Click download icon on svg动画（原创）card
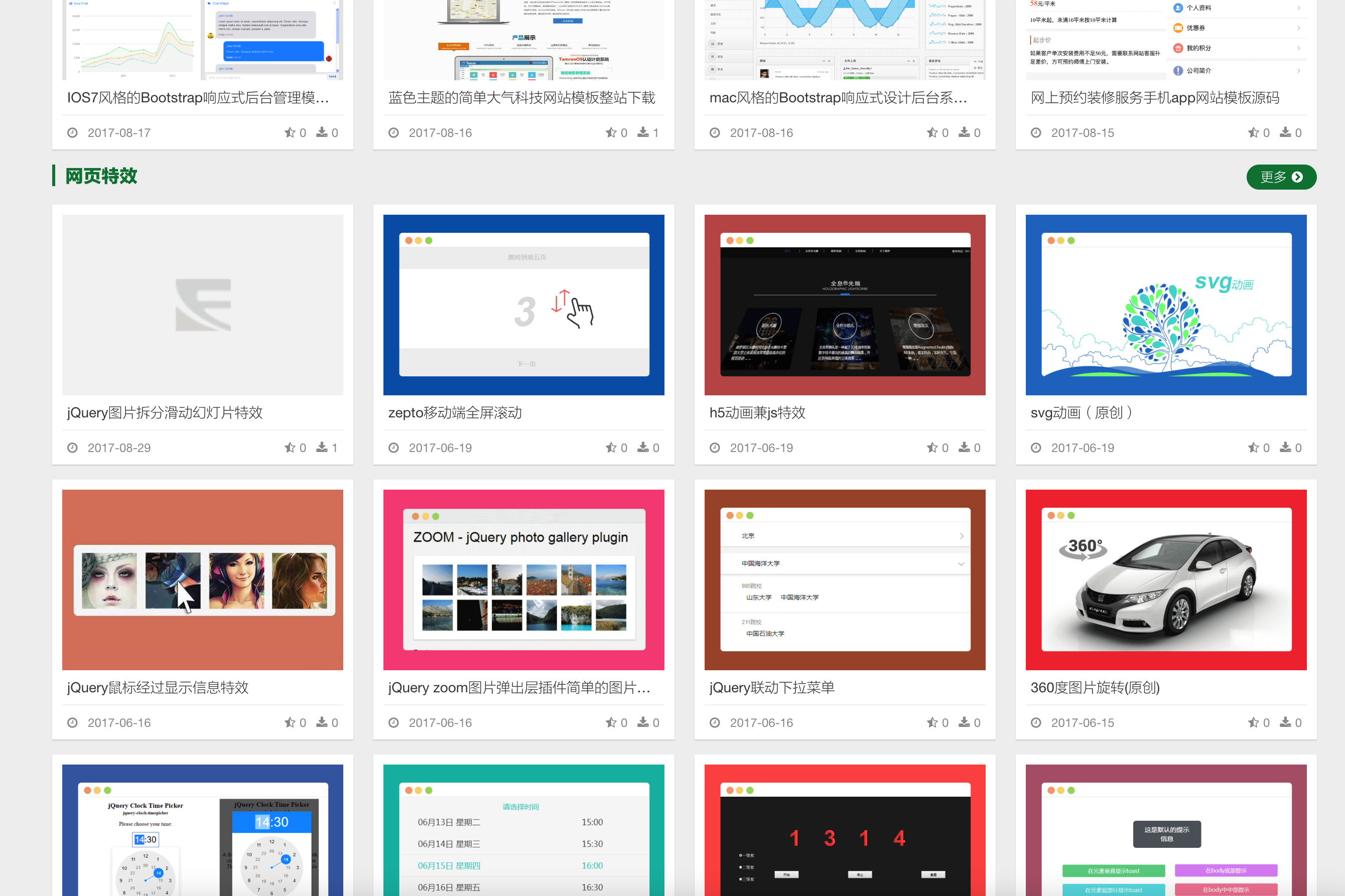The image size is (1345, 896). 1286,447
